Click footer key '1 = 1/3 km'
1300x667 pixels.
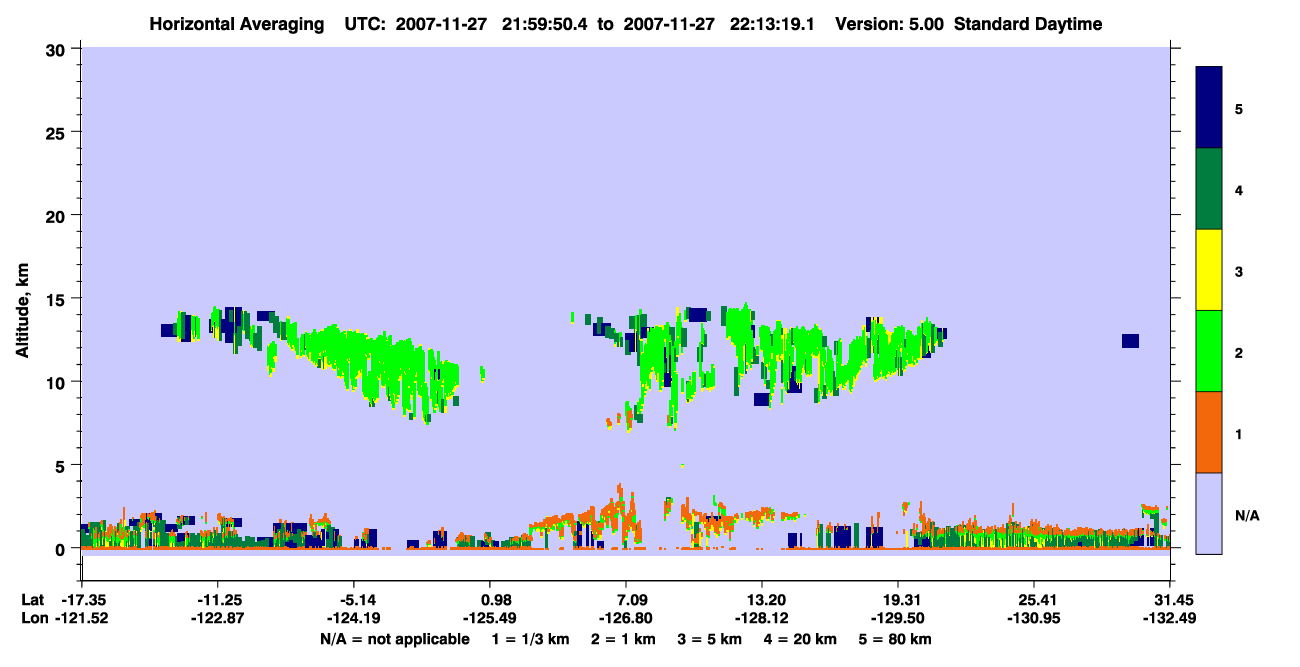point(531,639)
